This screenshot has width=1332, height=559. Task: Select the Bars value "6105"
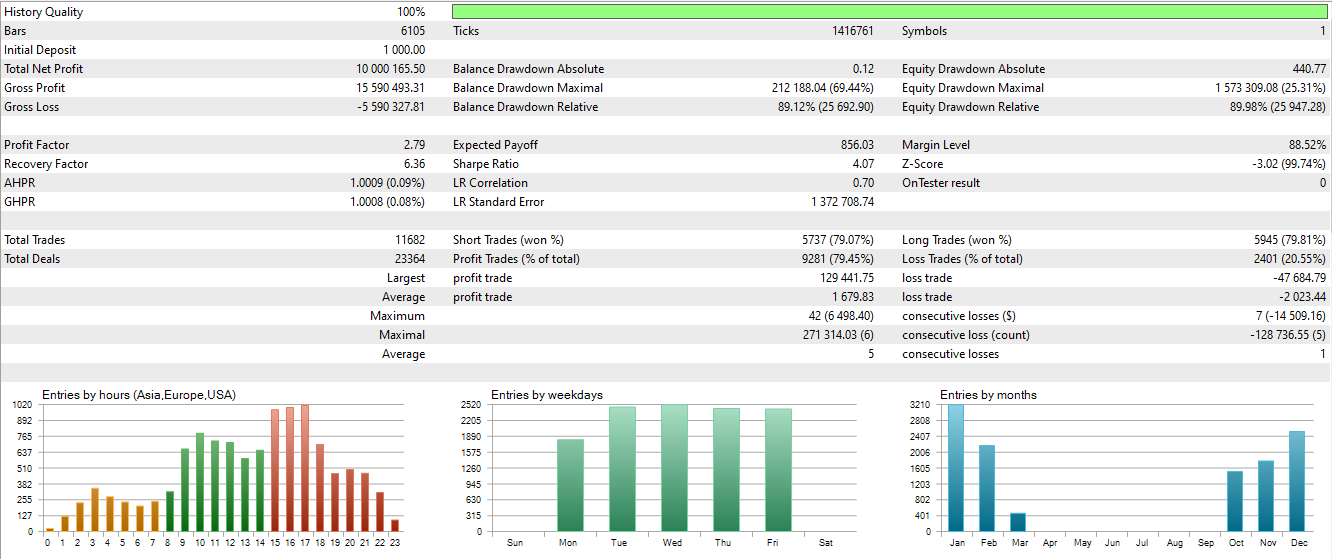coord(413,31)
